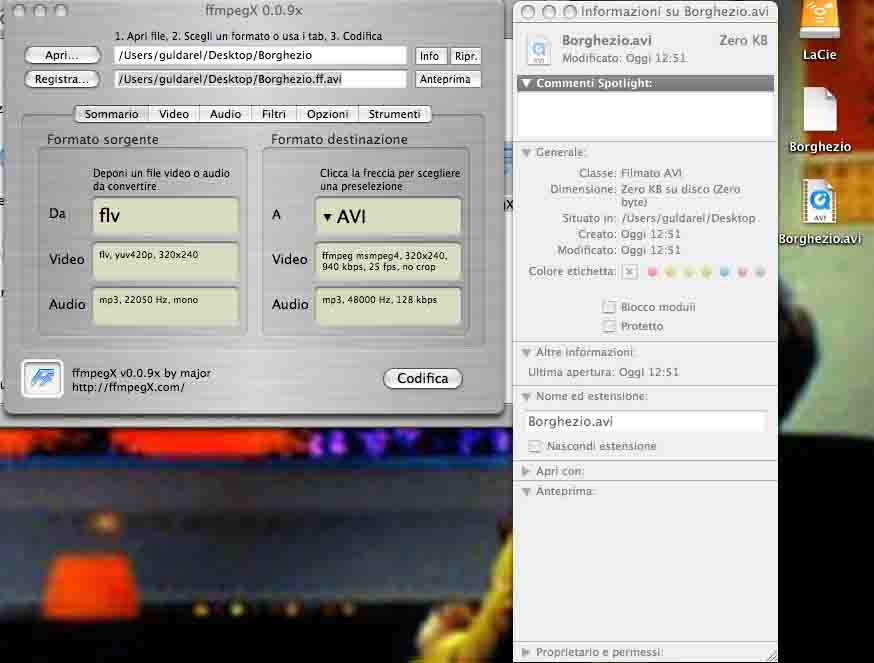The width and height of the screenshot is (874, 663).
Task: Click the destination video ffmpeg msmpeg4 field
Action: tap(388, 261)
